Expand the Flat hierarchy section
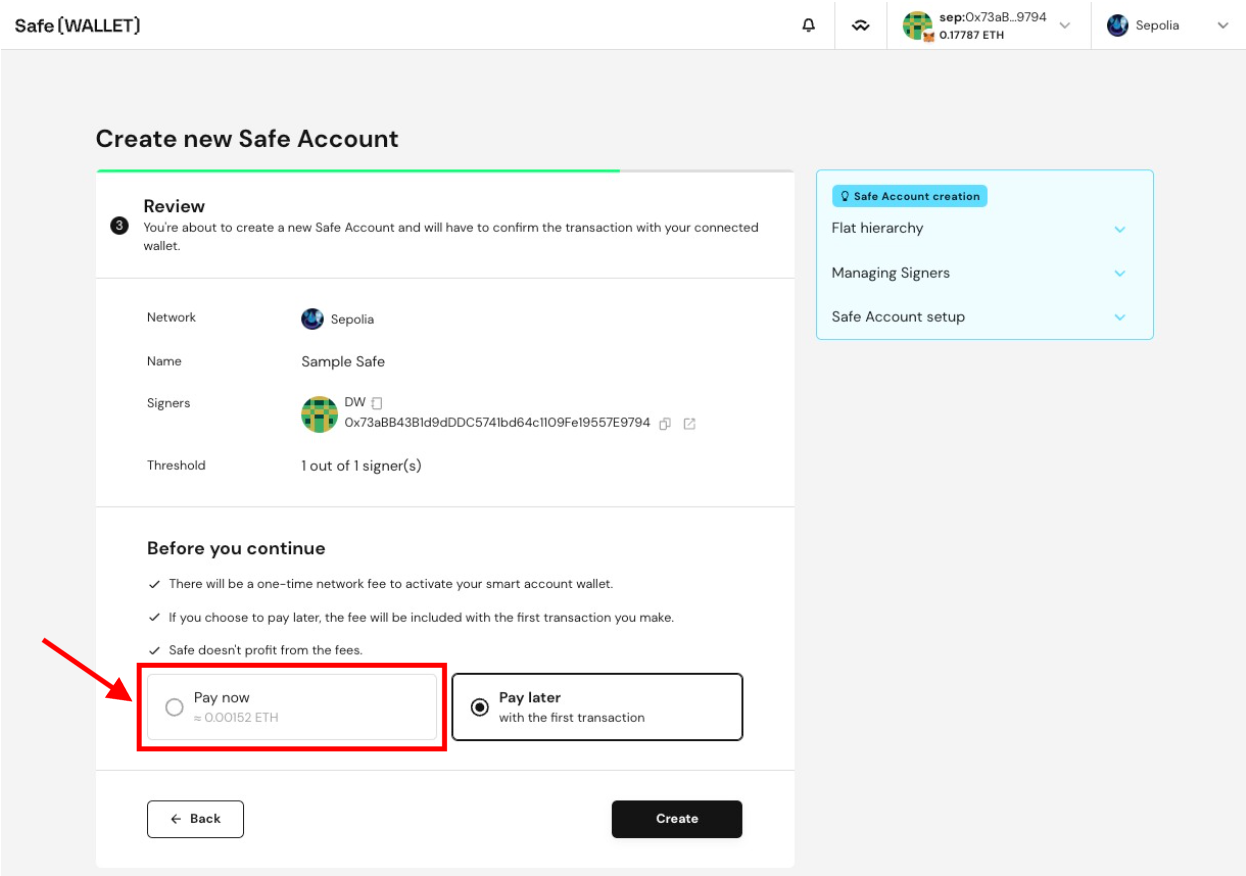Image resolution: width=1246 pixels, height=876 pixels. pyautogui.click(x=984, y=229)
